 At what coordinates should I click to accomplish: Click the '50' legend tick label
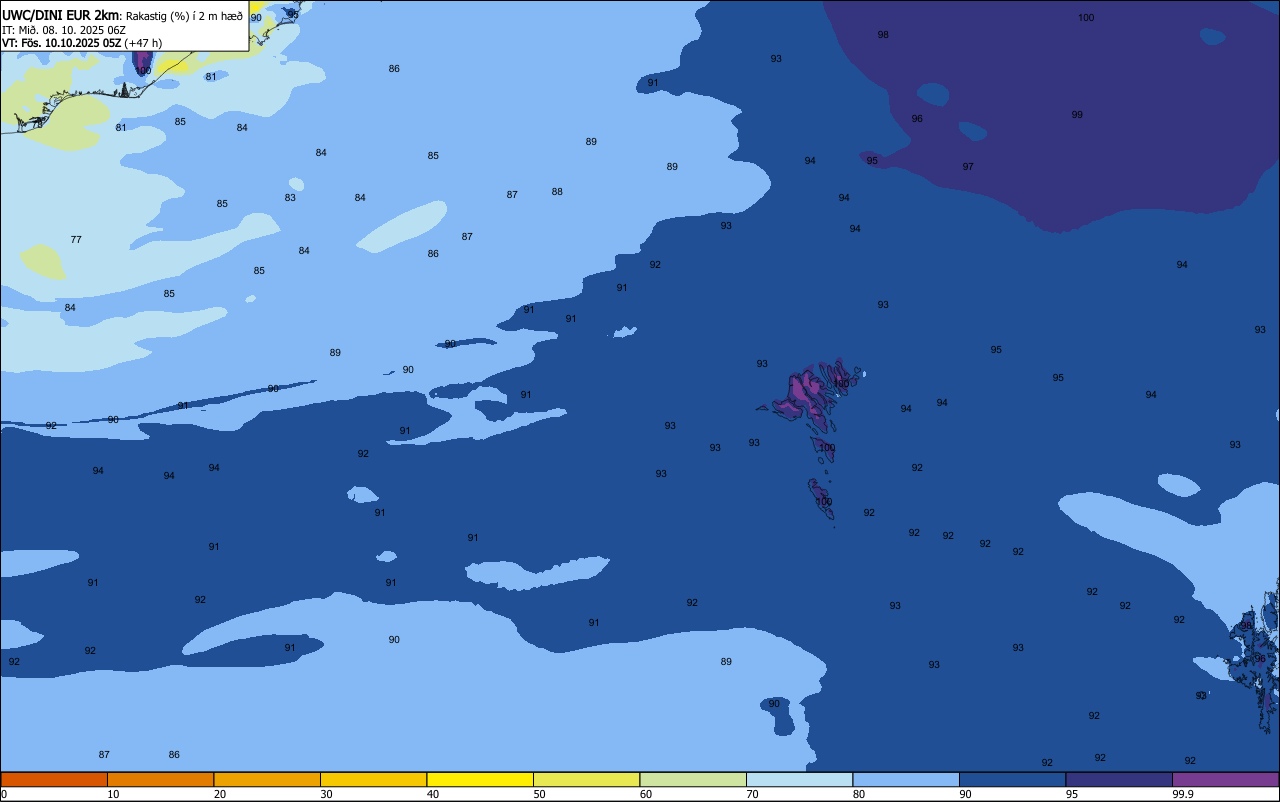click(x=539, y=794)
